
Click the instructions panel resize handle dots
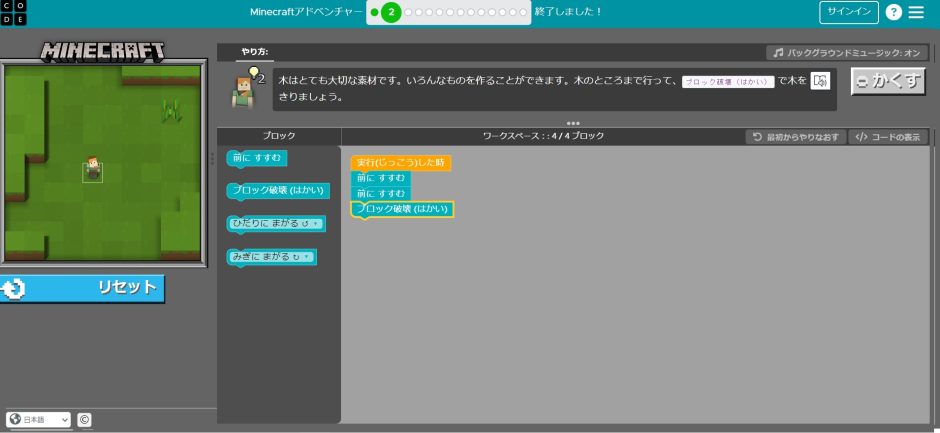pyautogui.click(x=573, y=123)
